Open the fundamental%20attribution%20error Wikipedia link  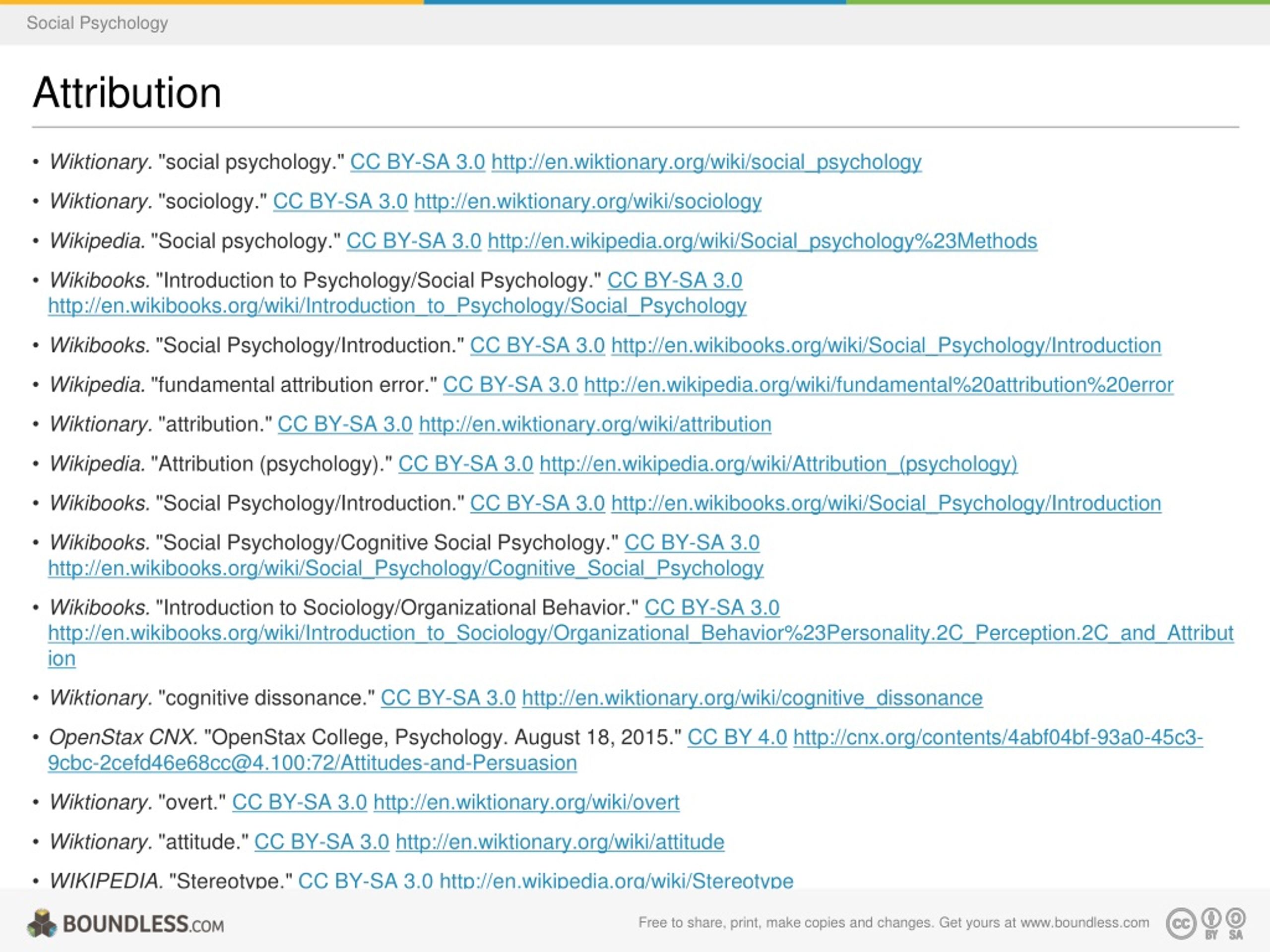click(x=879, y=385)
